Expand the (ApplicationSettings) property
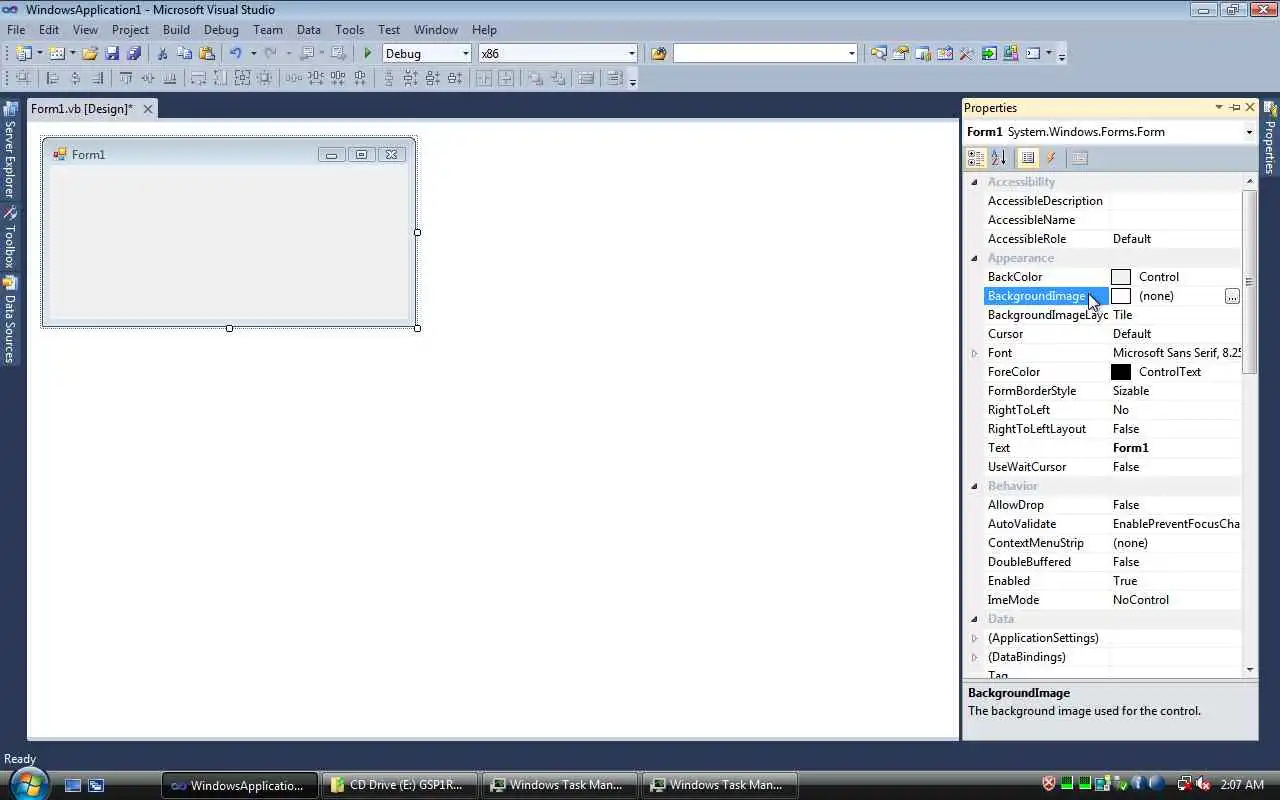Viewport: 1280px width, 800px height. tap(975, 638)
